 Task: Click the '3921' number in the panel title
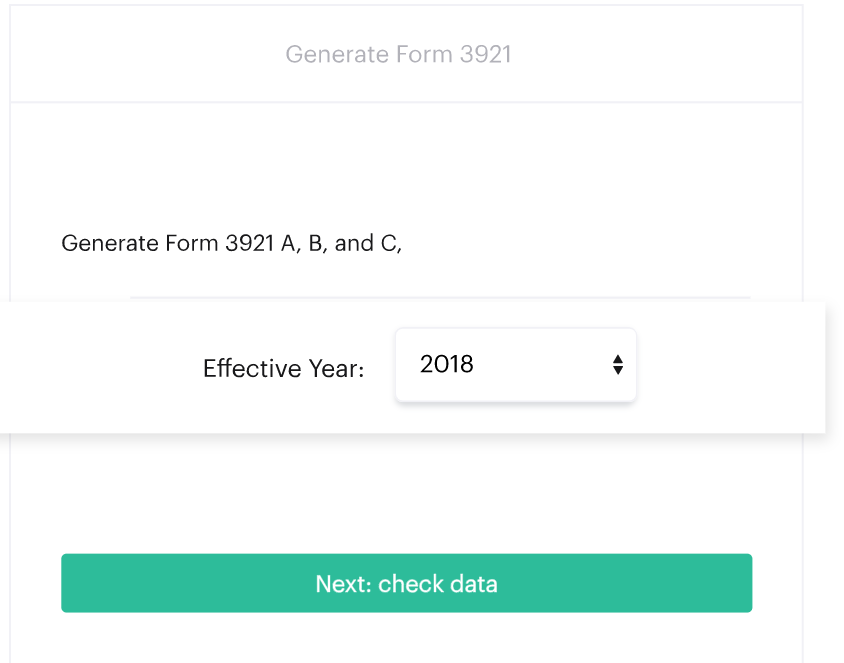point(486,54)
